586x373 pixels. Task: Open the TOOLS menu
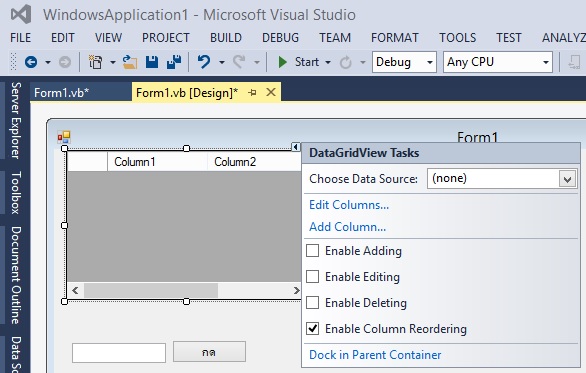[x=457, y=38]
